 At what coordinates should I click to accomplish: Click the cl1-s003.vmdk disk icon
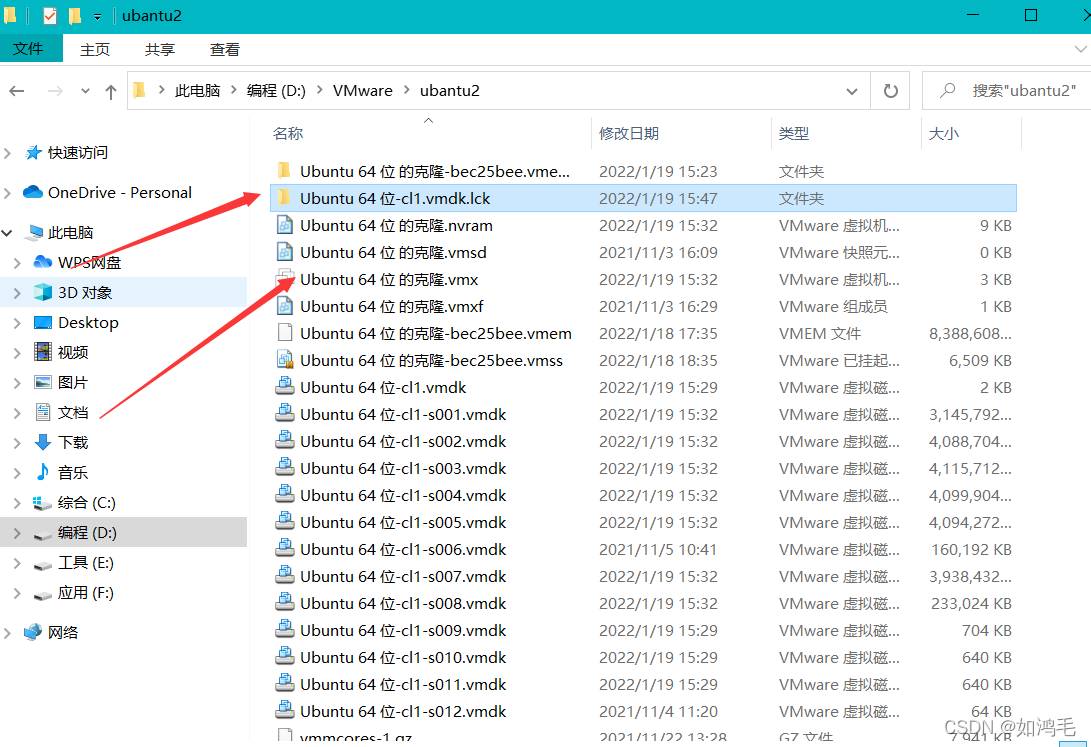coord(284,467)
